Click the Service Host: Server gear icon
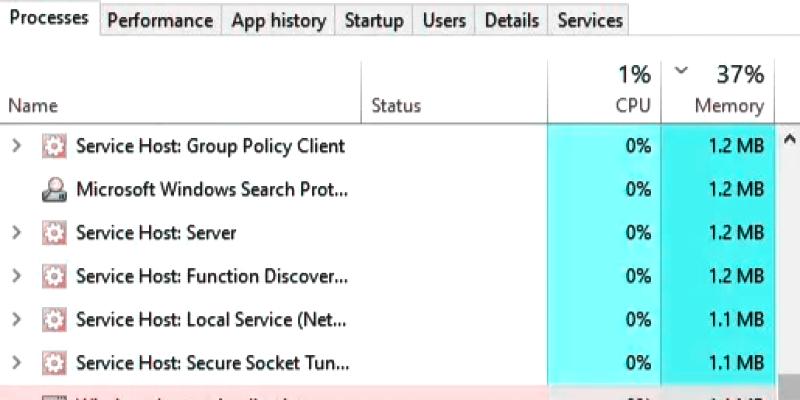This screenshot has height=400, width=800. [x=54, y=233]
